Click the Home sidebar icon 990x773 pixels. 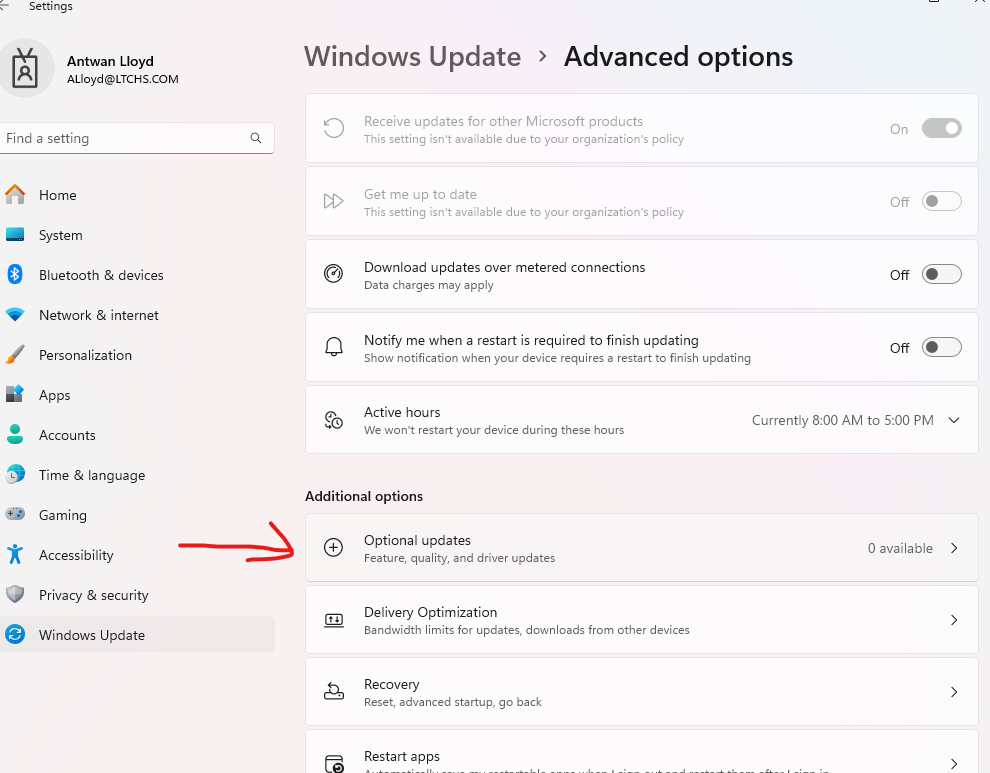[x=15, y=195]
